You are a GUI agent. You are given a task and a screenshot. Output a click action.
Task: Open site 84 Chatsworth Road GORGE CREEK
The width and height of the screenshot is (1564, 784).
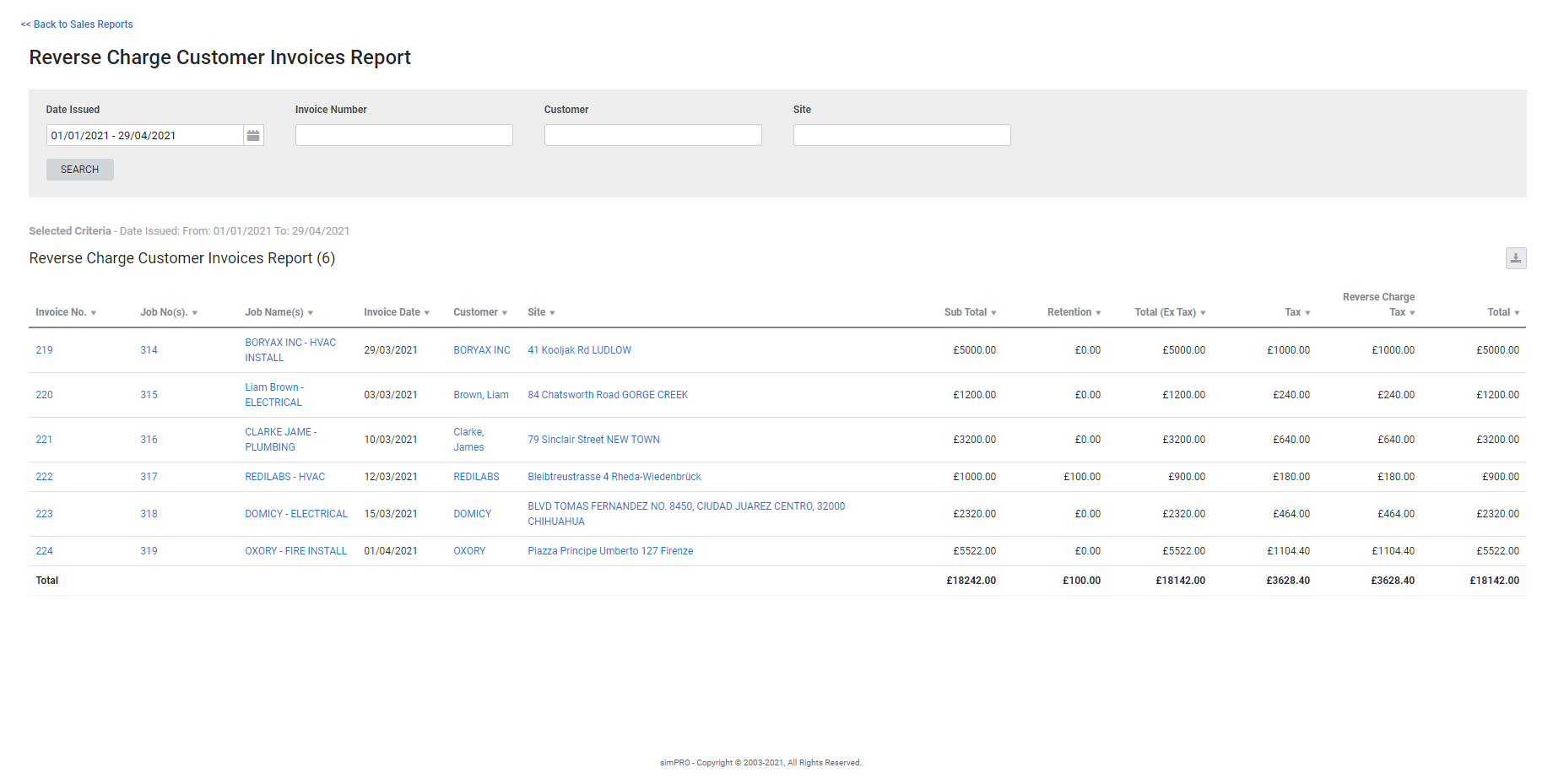click(x=608, y=395)
